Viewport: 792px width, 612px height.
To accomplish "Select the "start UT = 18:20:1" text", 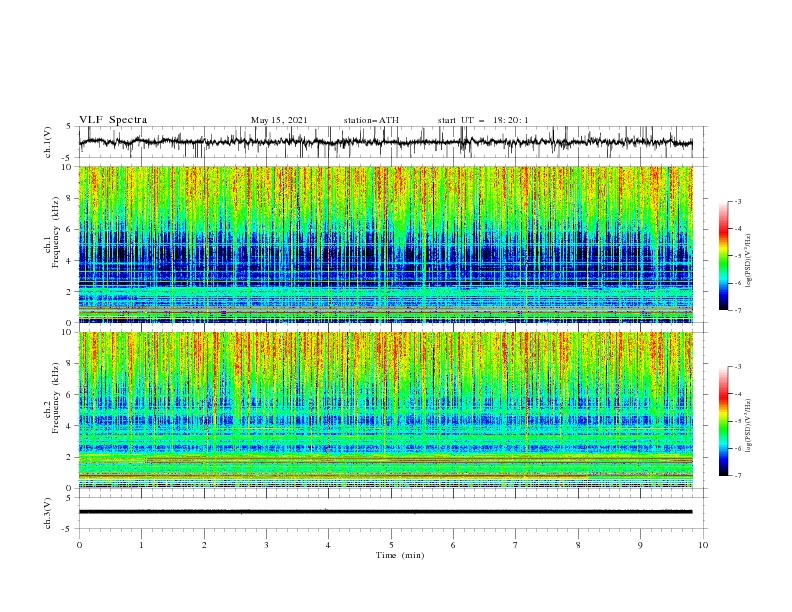I will [483, 120].
